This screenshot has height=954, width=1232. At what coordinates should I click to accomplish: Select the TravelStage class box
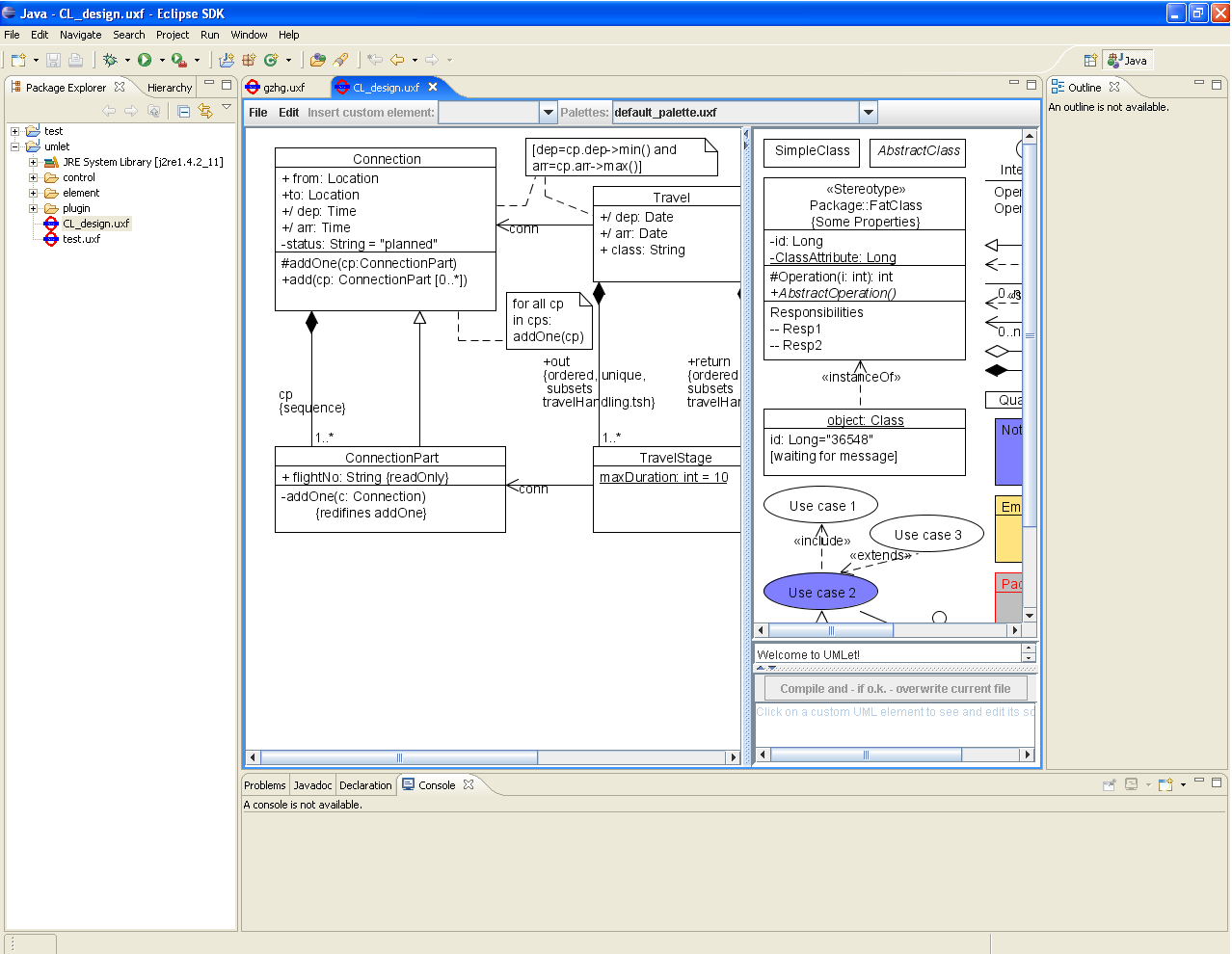tap(667, 490)
